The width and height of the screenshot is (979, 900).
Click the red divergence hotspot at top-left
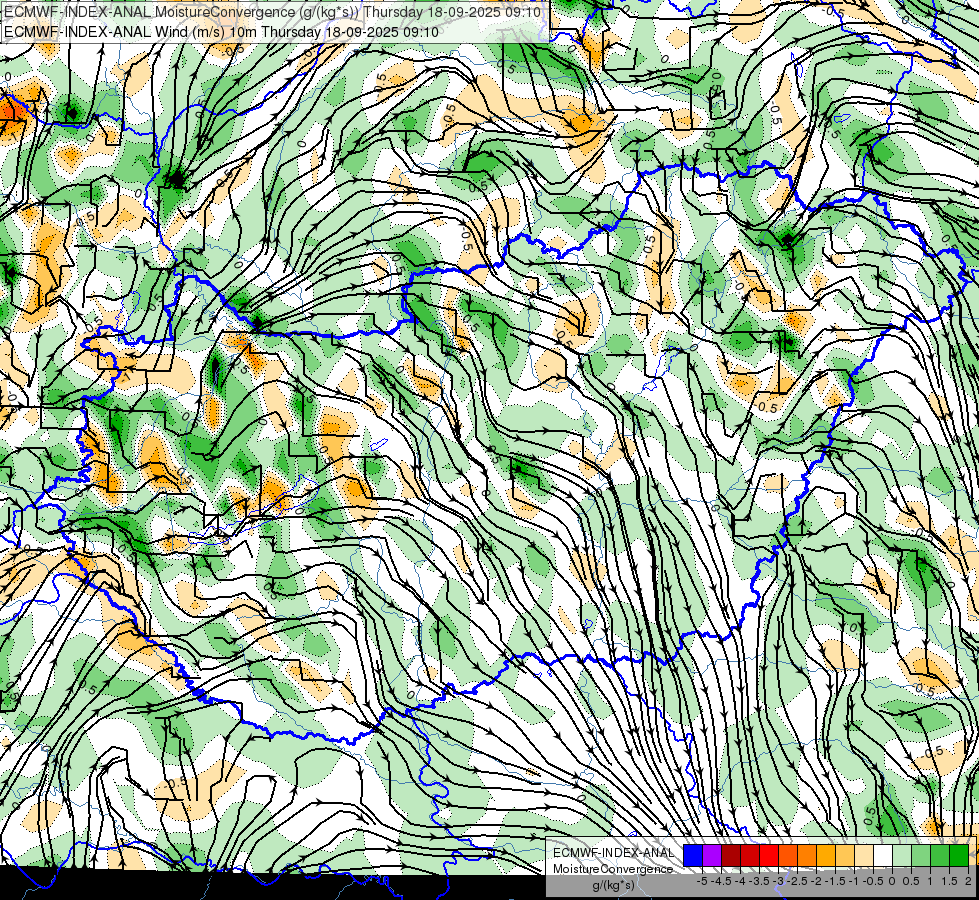click(11, 111)
